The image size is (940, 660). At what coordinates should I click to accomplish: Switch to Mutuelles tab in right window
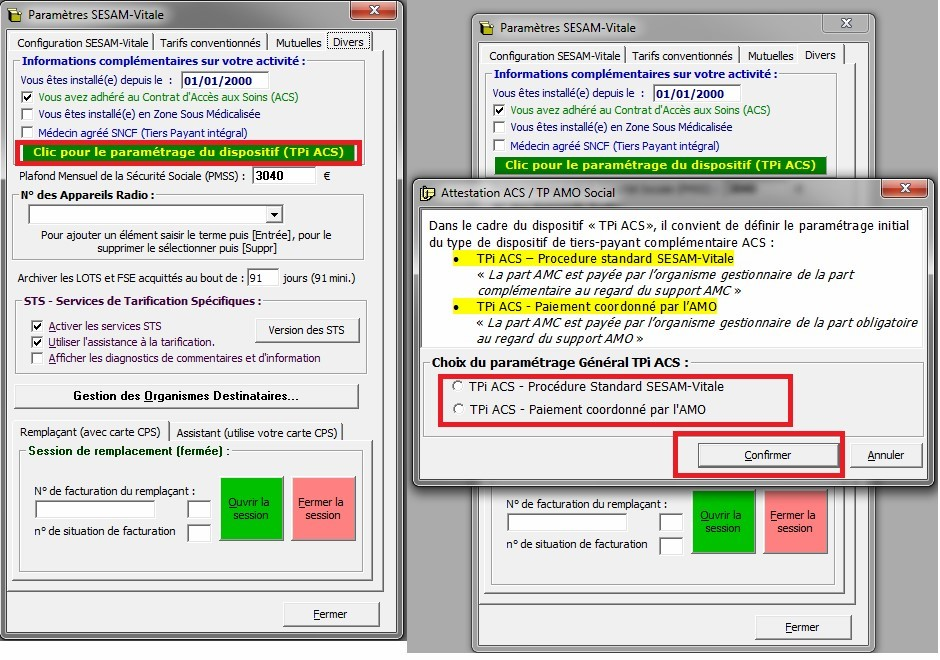[770, 56]
